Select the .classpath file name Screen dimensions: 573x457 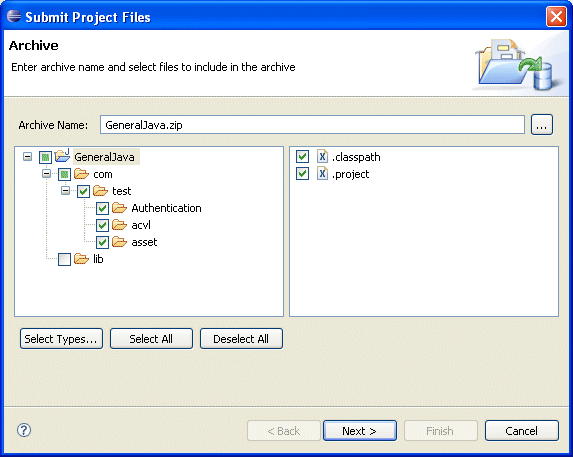click(x=356, y=157)
